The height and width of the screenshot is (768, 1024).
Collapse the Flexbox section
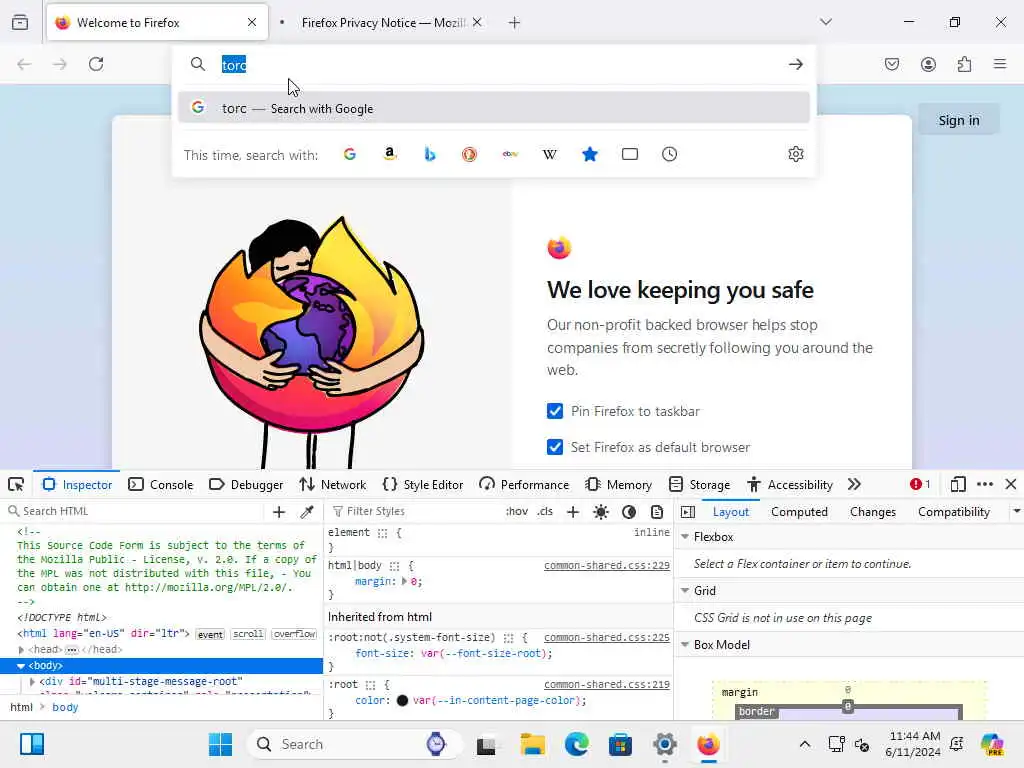coord(685,537)
